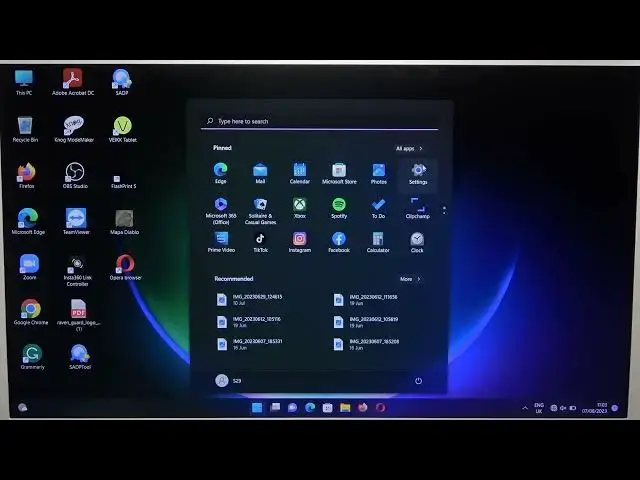Click the Windows Start button on taskbar
This screenshot has width=640, height=480.
point(257,407)
